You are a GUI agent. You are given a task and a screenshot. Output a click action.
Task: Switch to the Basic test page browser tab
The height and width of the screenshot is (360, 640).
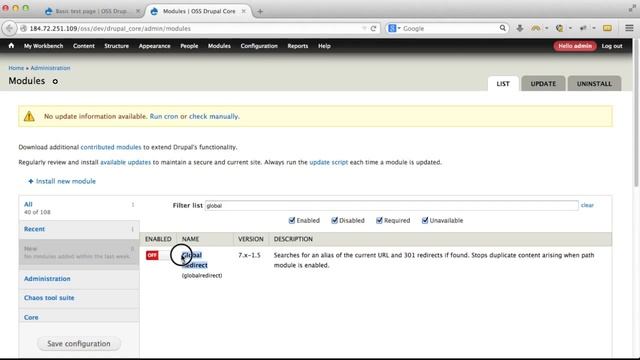click(92, 11)
